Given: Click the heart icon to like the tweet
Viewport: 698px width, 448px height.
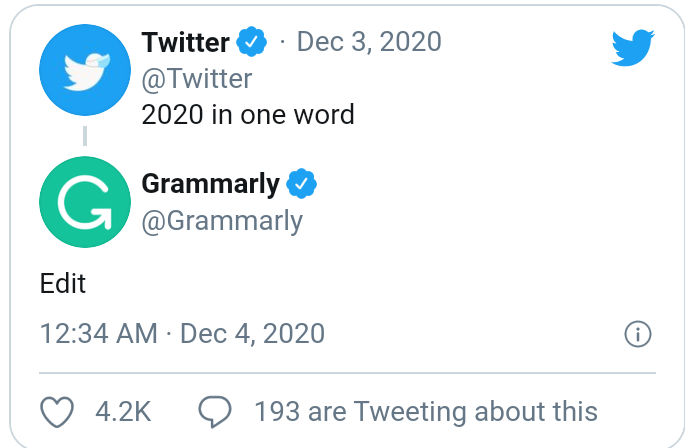Looking at the screenshot, I should pyautogui.click(x=58, y=411).
